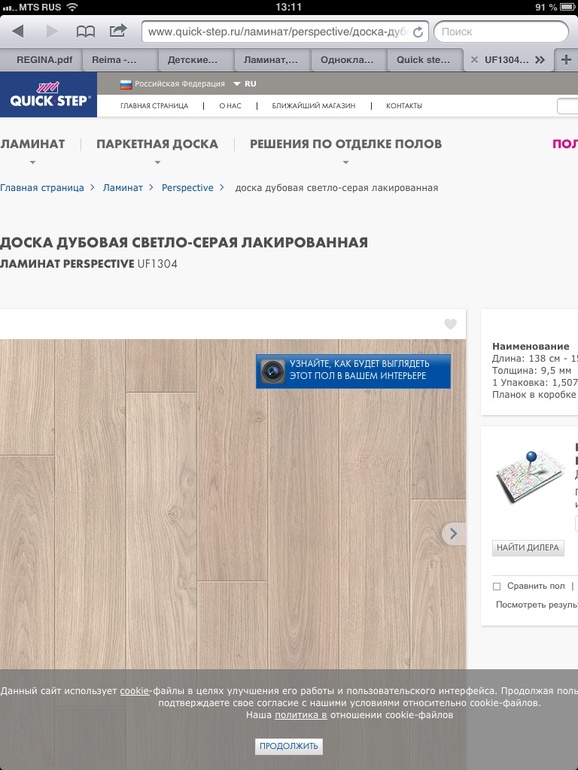Click the Наименование heading text
The width and height of the screenshot is (578, 770).
[531, 346]
